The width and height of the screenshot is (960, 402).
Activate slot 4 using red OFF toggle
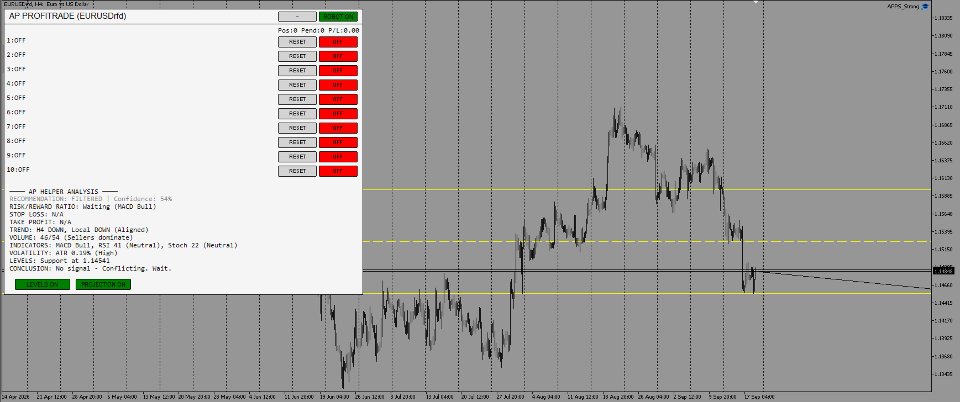click(x=338, y=85)
